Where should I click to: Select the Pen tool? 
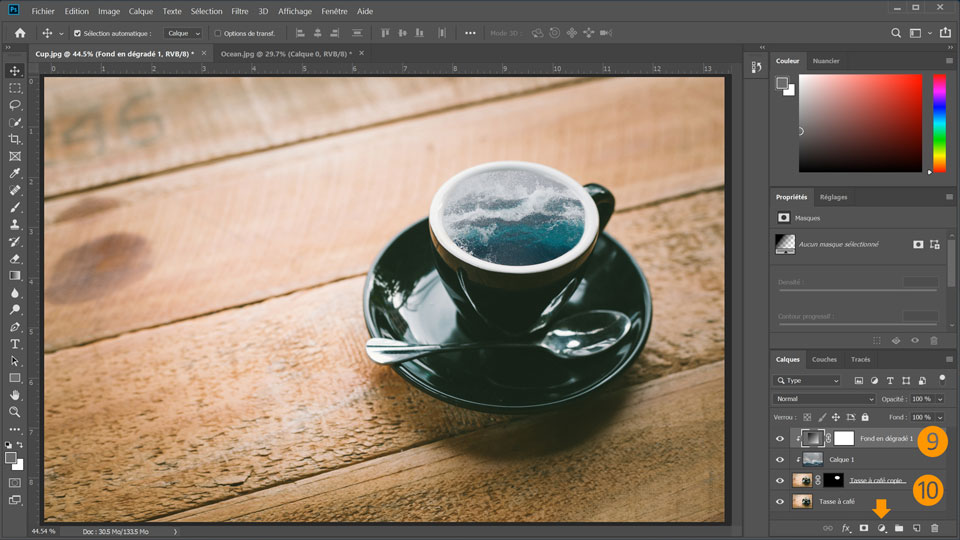pos(15,327)
